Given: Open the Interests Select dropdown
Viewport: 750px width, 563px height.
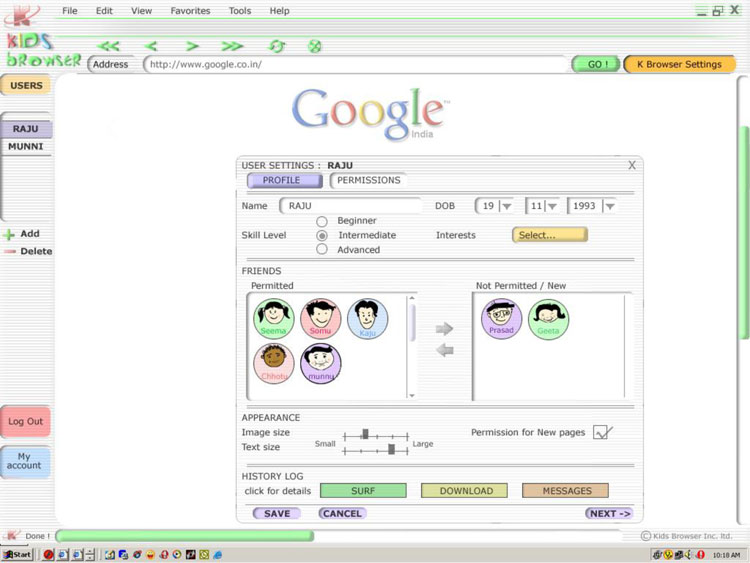Looking at the screenshot, I should tap(549, 235).
